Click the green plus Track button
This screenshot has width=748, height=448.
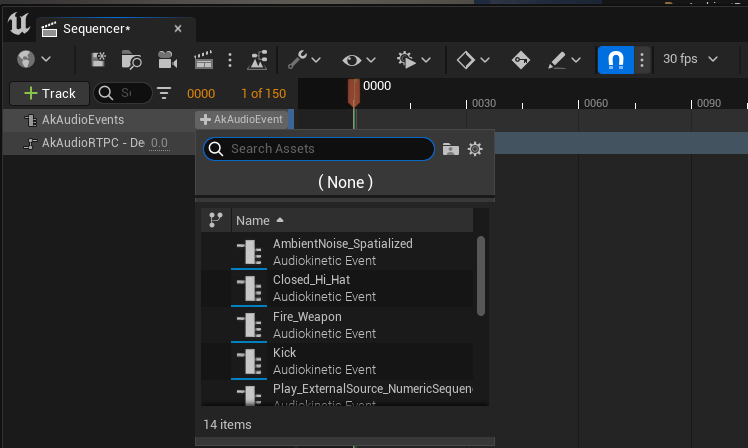(x=50, y=94)
